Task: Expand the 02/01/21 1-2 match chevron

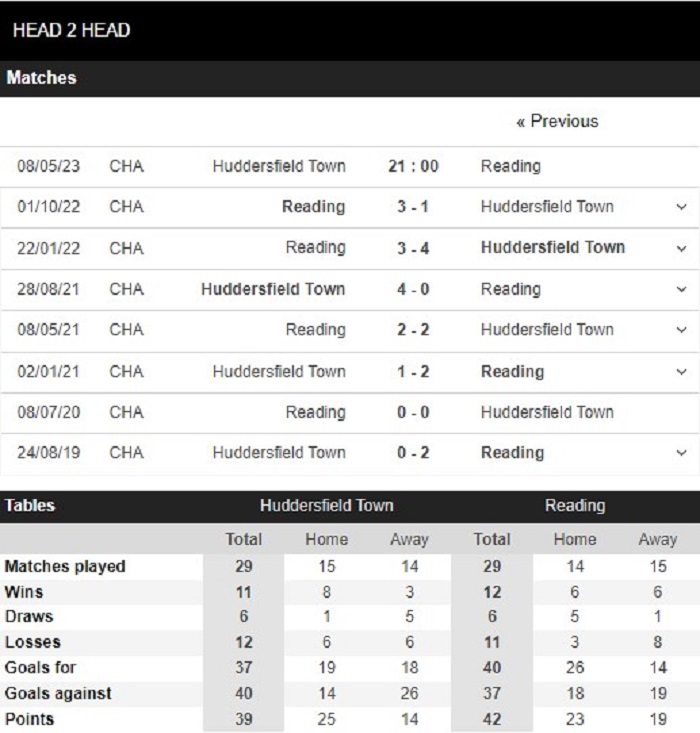Action: (x=681, y=372)
